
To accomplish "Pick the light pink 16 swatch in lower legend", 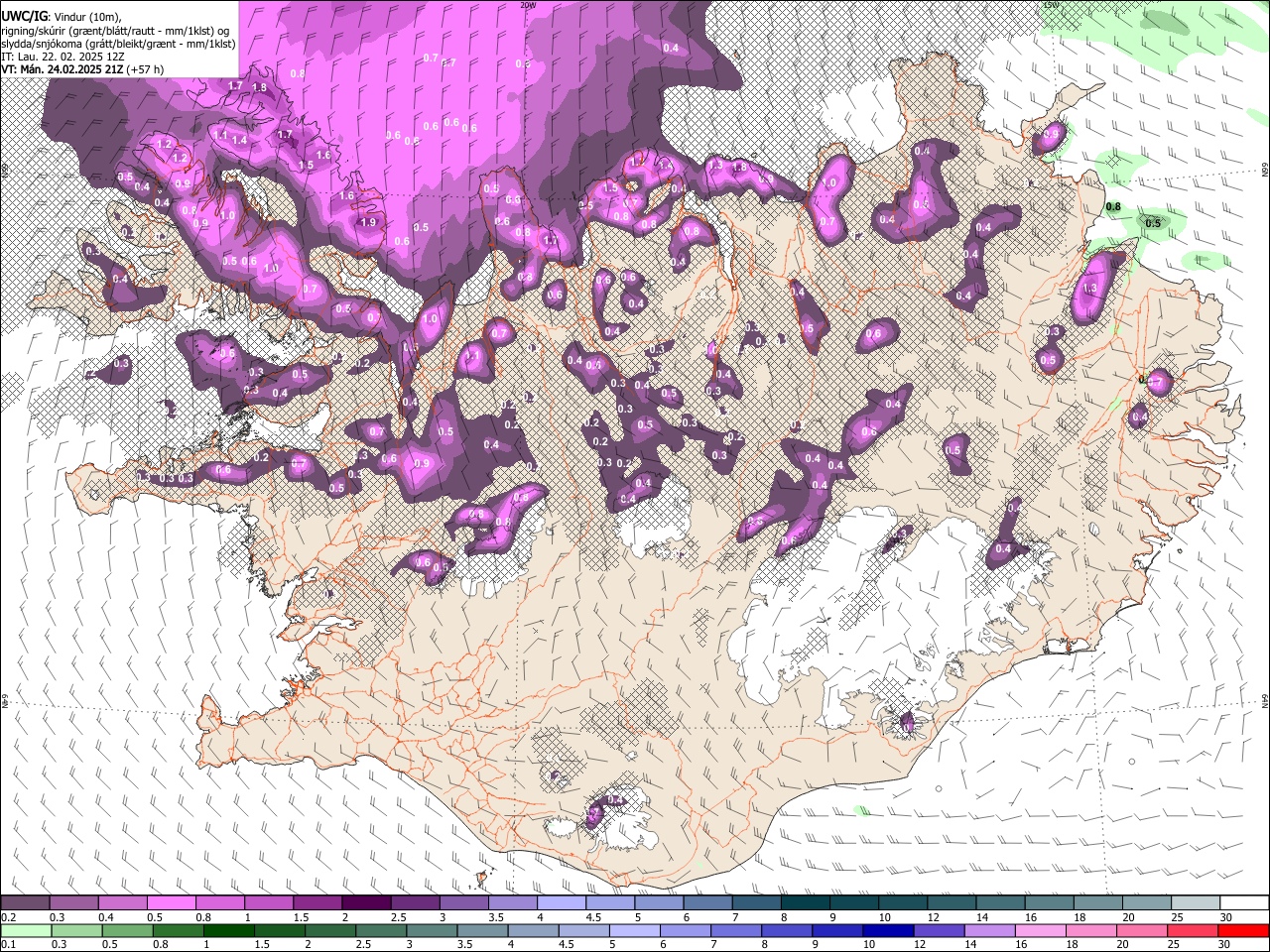I will tap(1042, 931).
